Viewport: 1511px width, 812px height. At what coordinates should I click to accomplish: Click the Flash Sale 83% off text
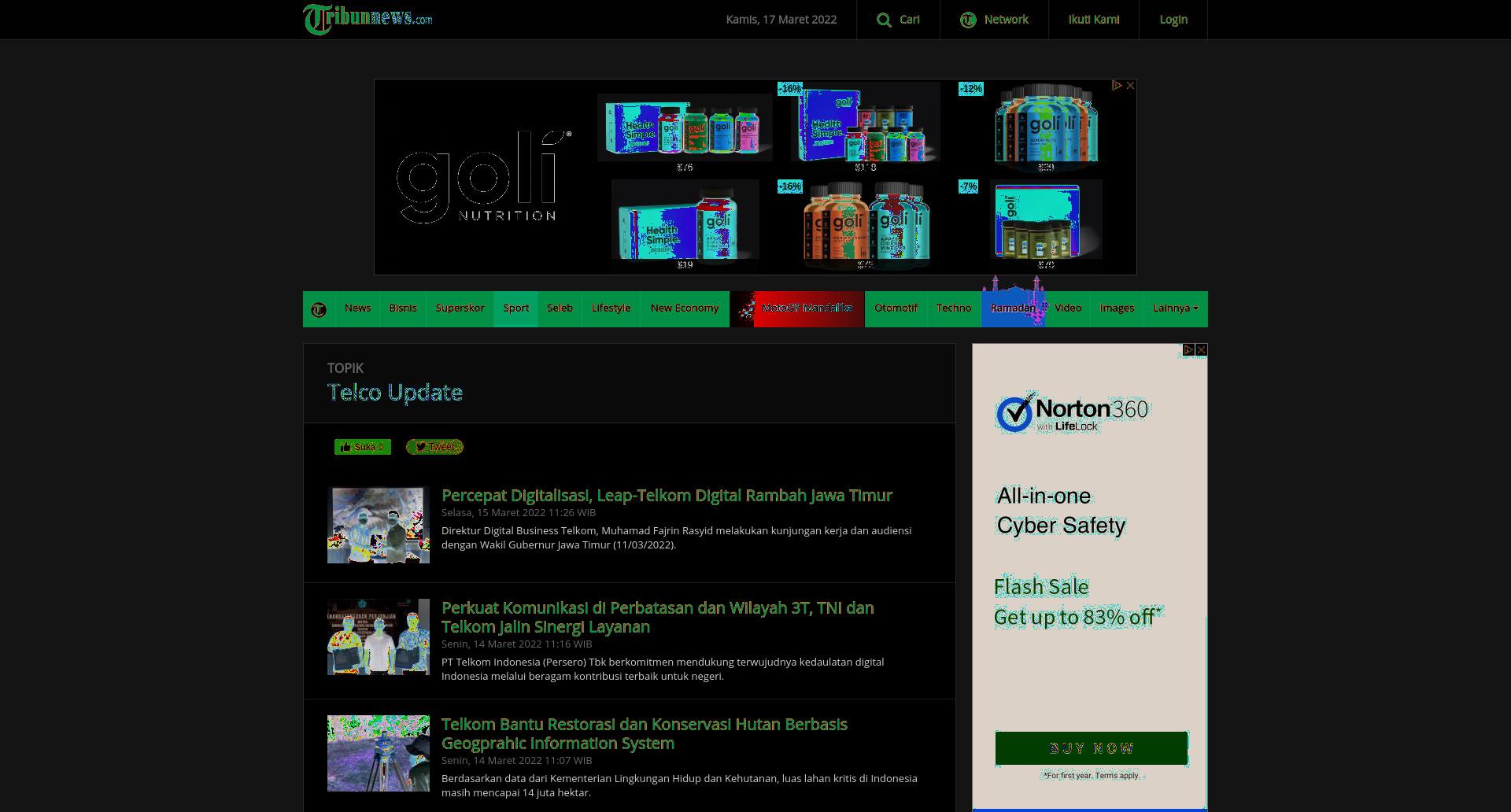1077,602
